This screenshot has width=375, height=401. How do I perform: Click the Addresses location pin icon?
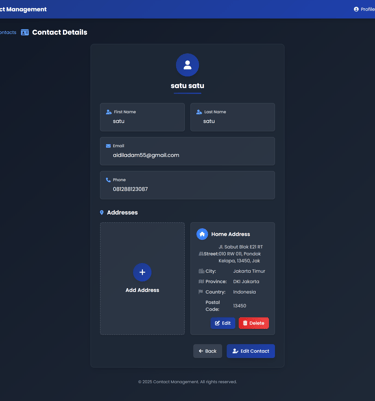[102, 213]
